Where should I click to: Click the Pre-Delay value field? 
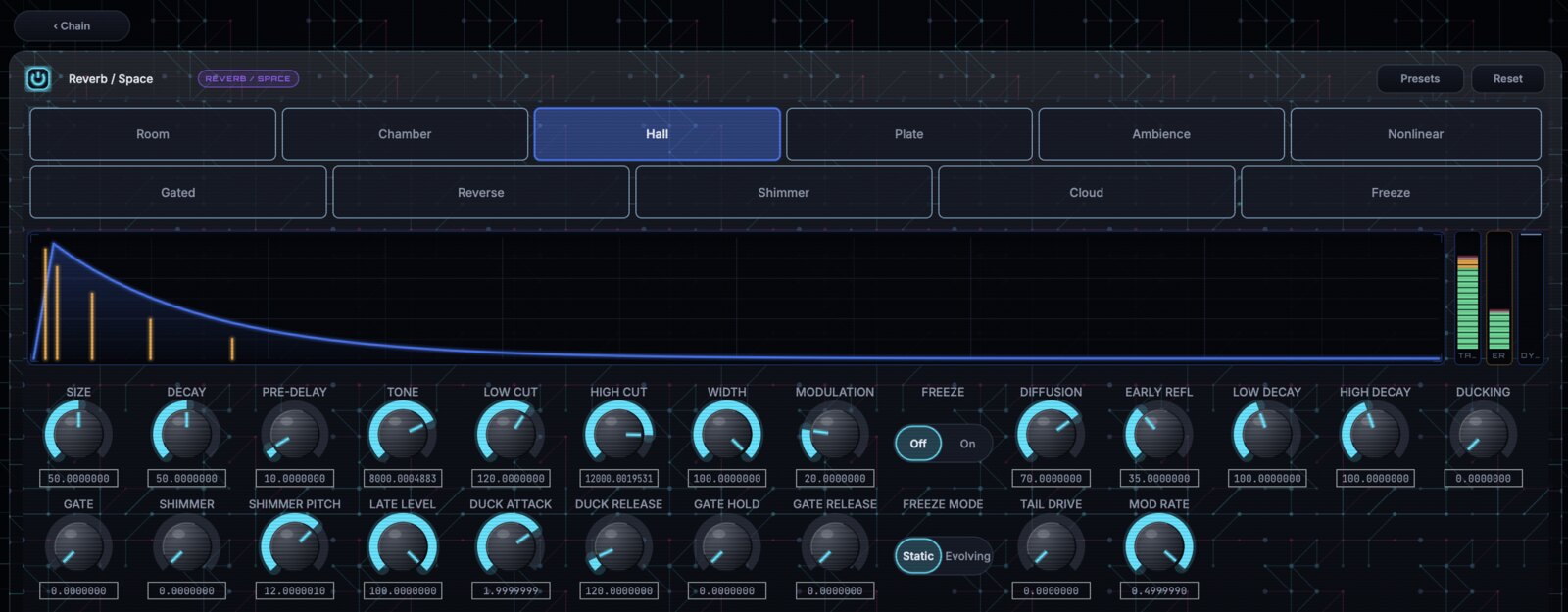tap(294, 479)
